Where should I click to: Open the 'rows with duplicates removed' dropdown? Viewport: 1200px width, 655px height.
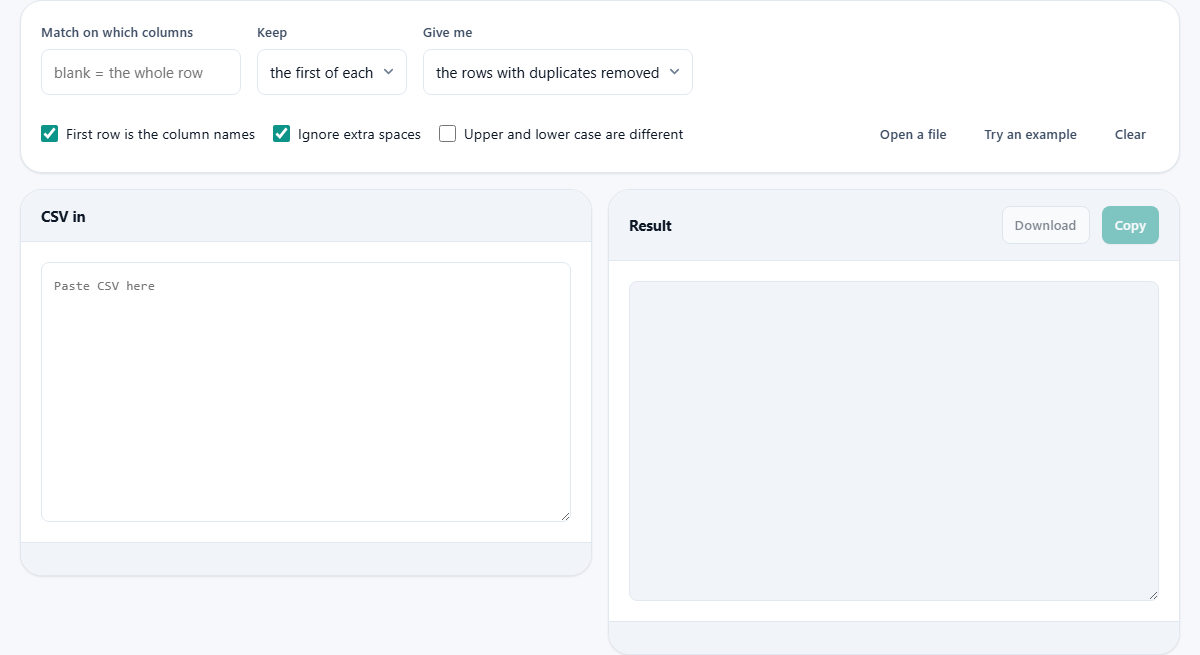tap(558, 72)
